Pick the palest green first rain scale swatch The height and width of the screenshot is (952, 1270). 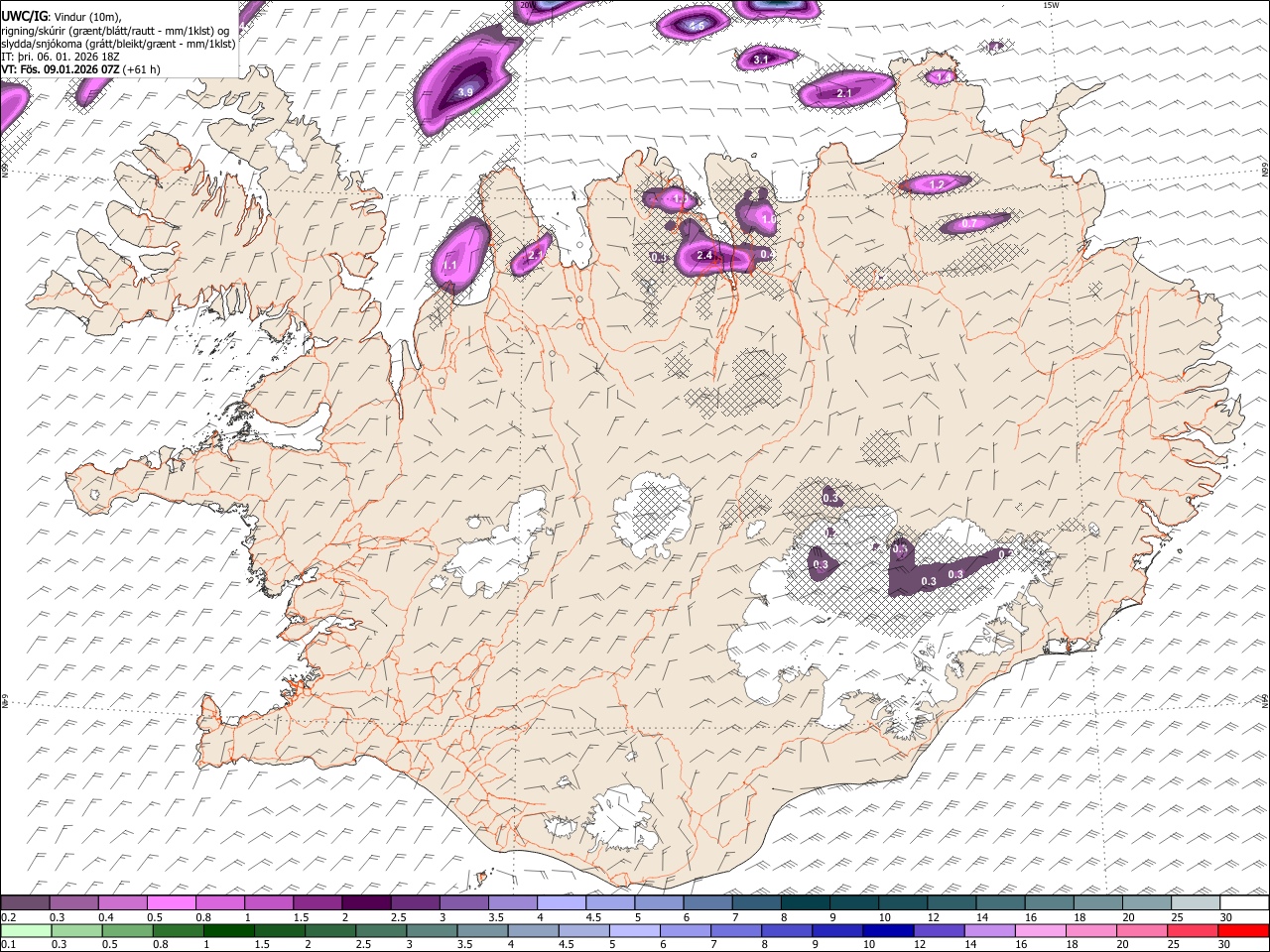[x=26, y=930]
